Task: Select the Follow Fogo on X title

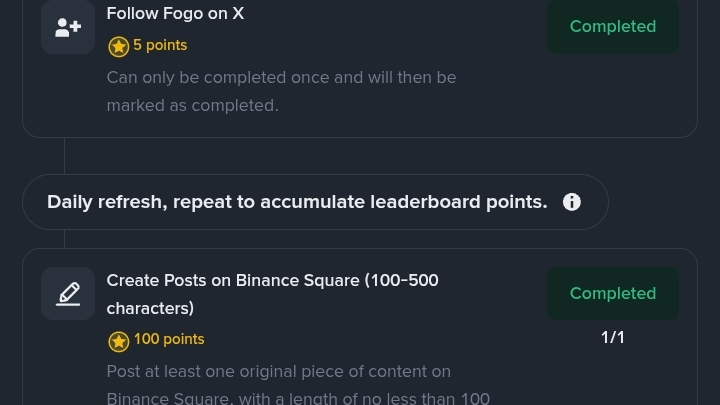Action: 175,14
